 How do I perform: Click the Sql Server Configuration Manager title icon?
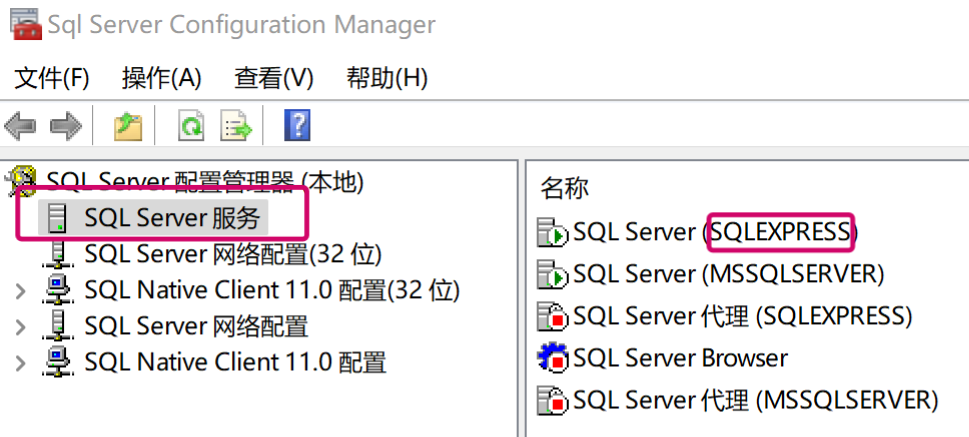(26, 23)
